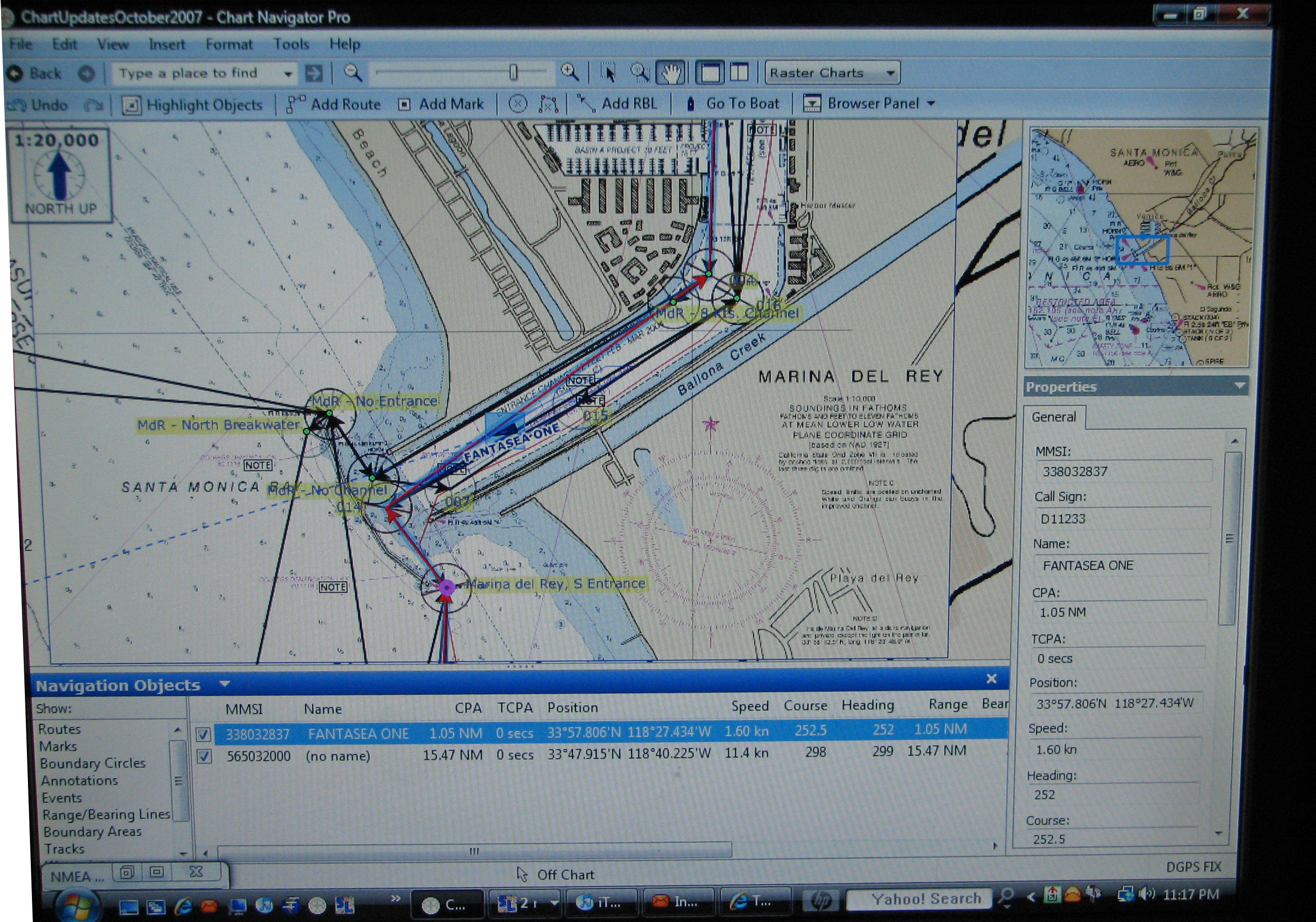Screen dimensions: 1316x922
Task: Expand the Browser Panel dropdown arrow
Action: (x=931, y=104)
